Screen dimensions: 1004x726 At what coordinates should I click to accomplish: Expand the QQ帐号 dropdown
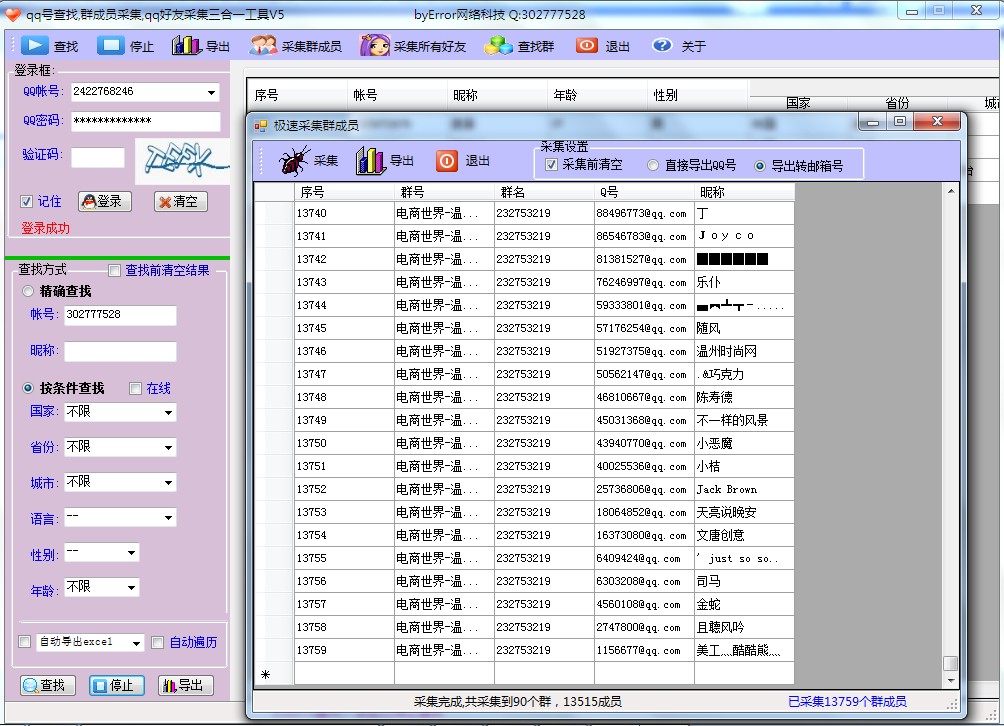click(211, 92)
